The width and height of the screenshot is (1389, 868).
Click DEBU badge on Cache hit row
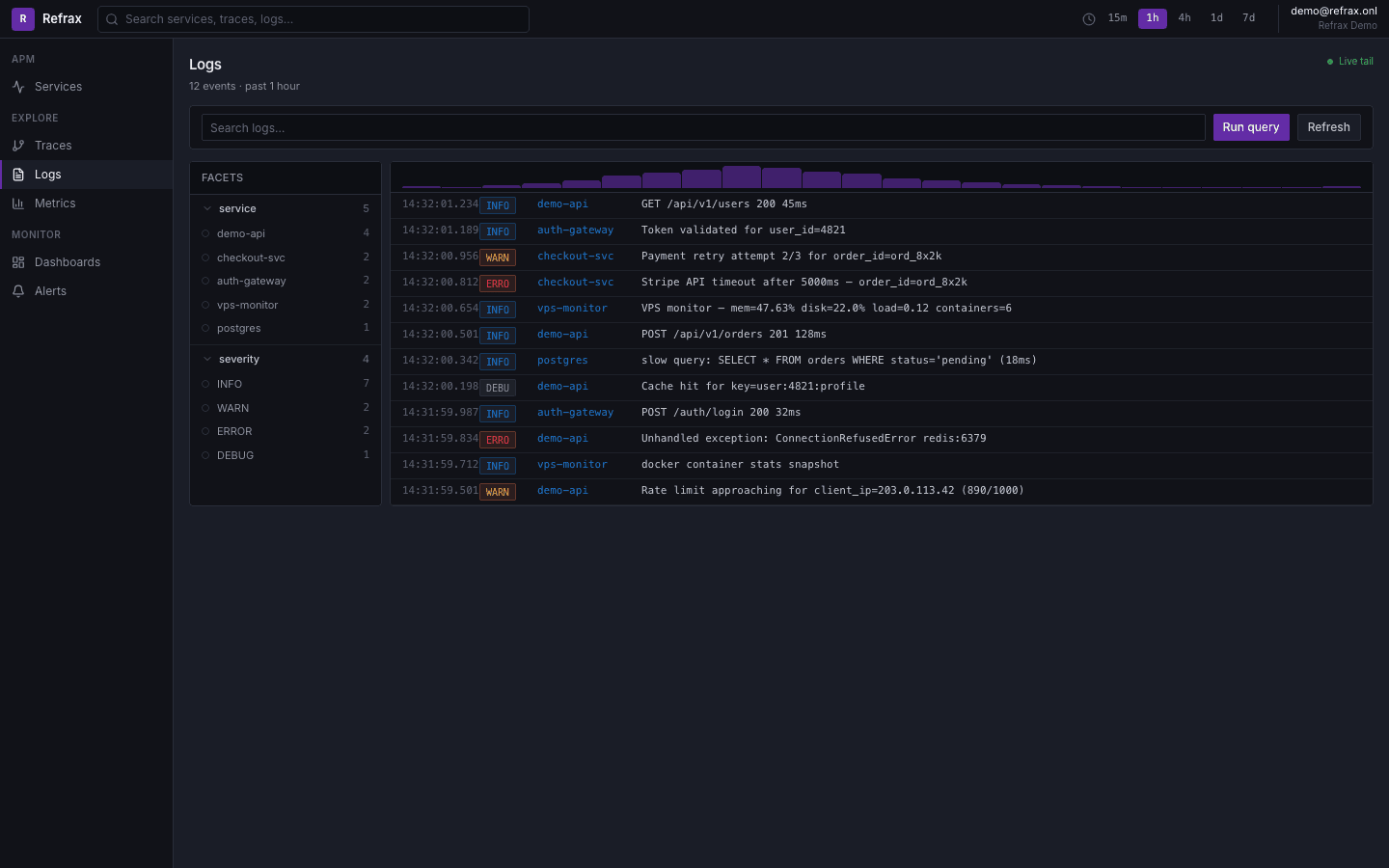(498, 388)
